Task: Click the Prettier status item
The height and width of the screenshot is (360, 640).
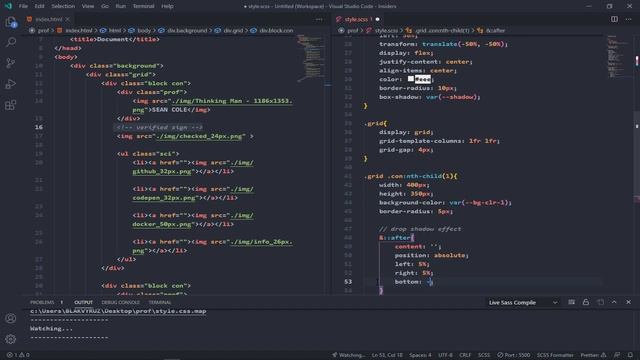Action: pos(593,355)
